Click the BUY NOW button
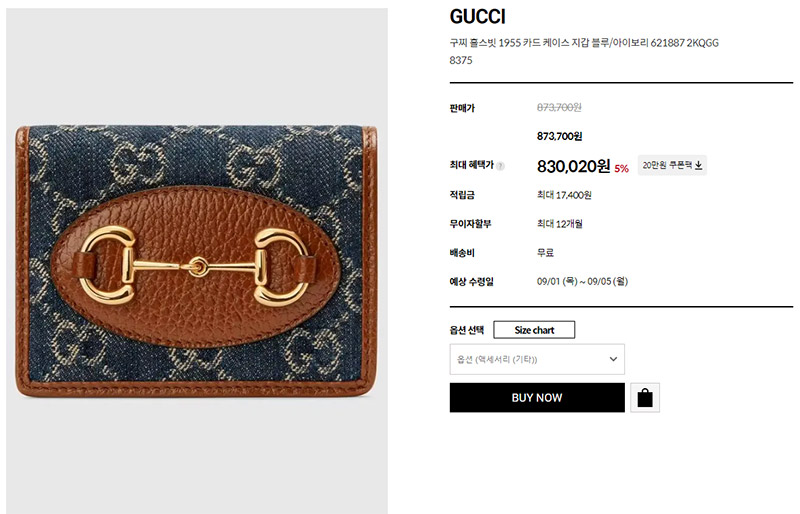This screenshot has height=514, width=800. coord(537,398)
